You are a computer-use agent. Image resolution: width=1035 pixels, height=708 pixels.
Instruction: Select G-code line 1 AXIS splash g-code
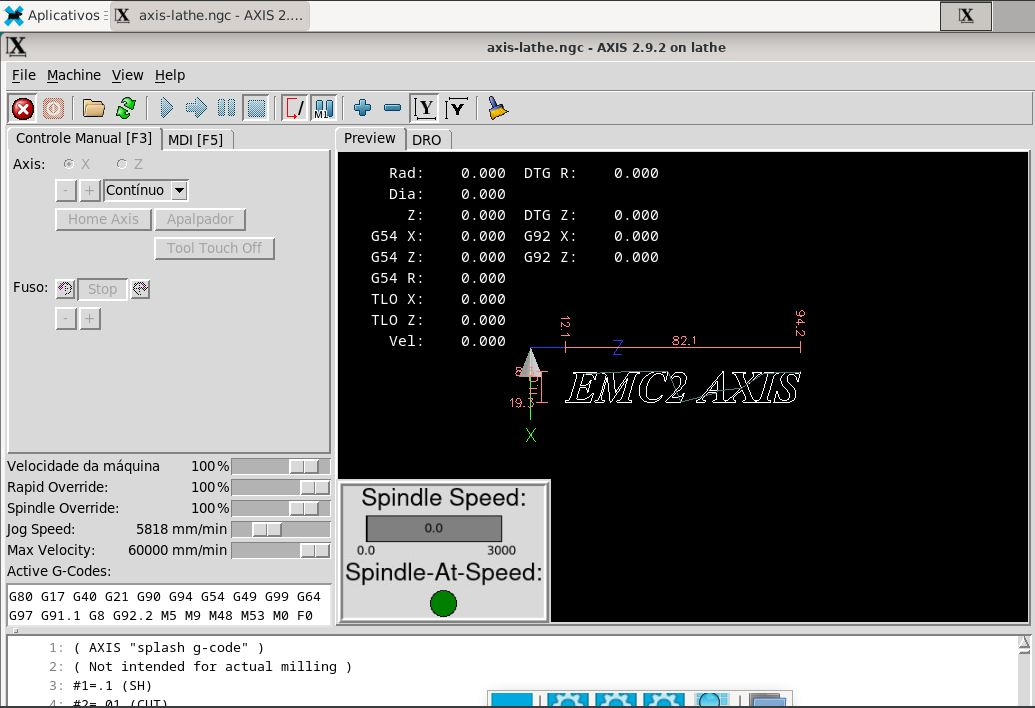click(x=168, y=647)
